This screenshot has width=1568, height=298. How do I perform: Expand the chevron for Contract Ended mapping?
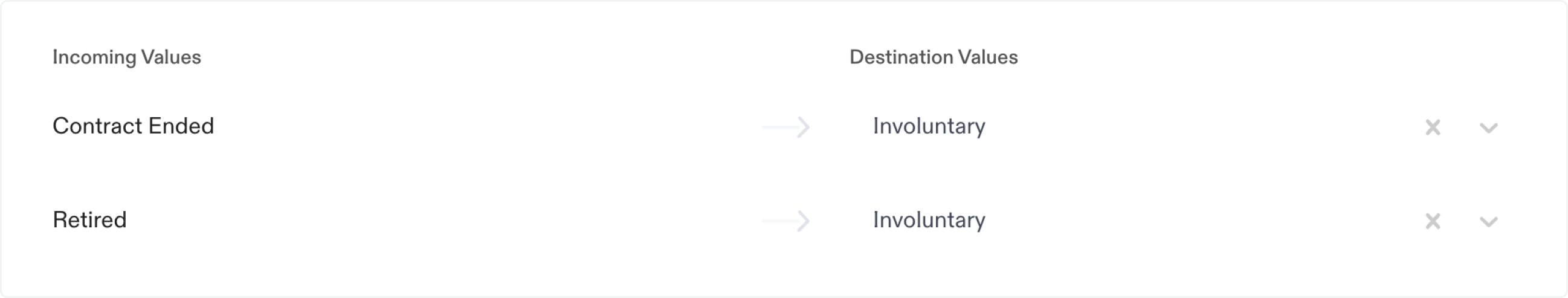[1488, 128]
